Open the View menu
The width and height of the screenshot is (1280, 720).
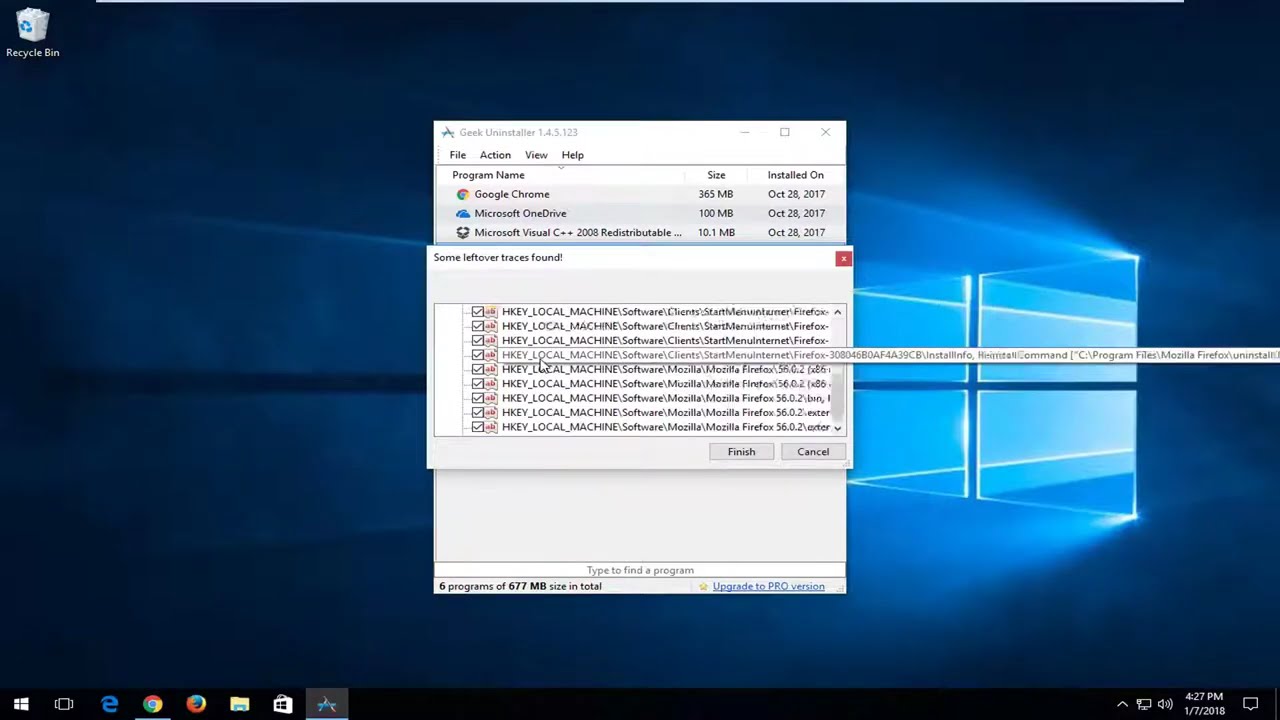click(x=536, y=155)
